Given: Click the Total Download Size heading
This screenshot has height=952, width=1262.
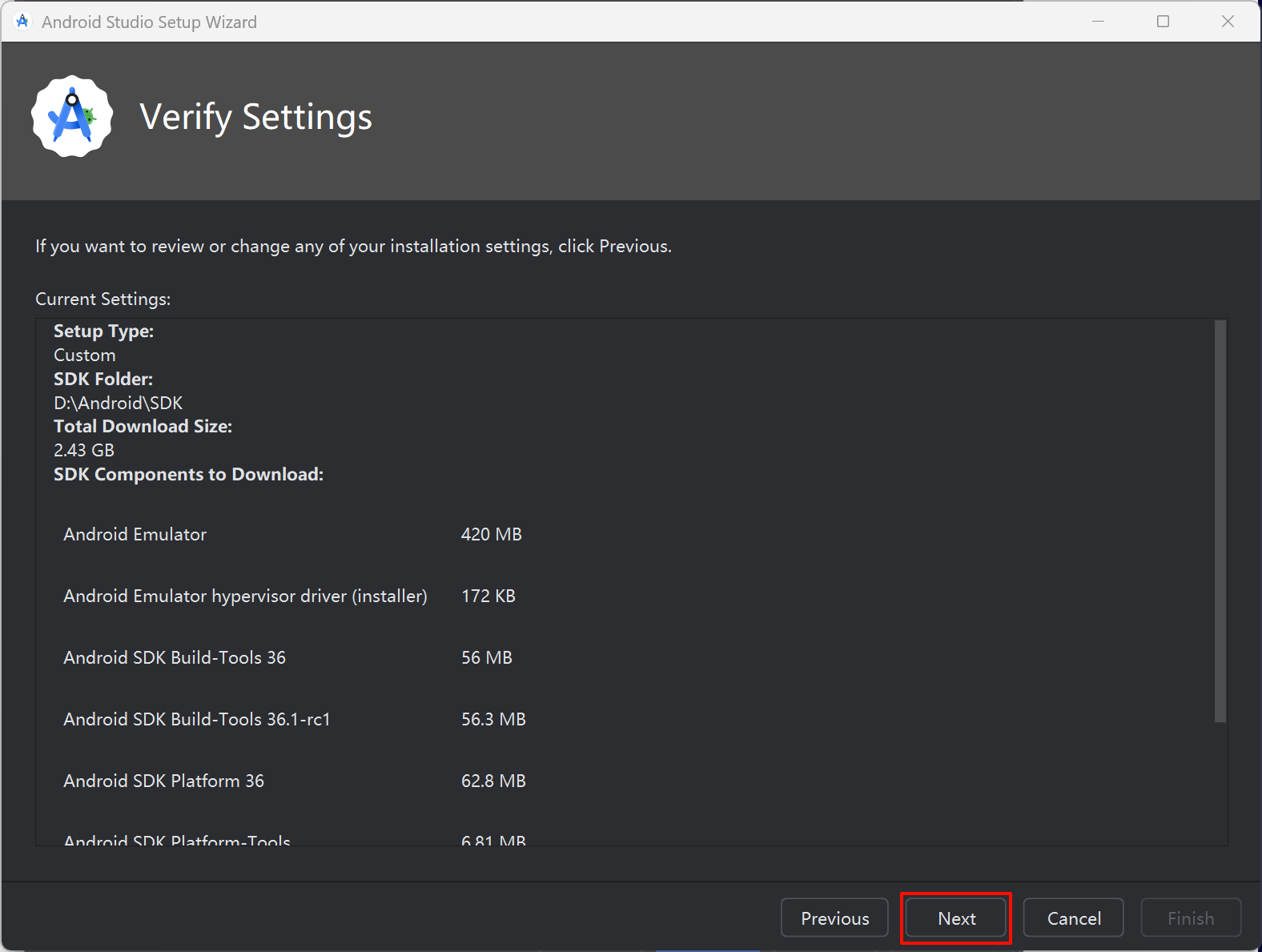Looking at the screenshot, I should (143, 426).
